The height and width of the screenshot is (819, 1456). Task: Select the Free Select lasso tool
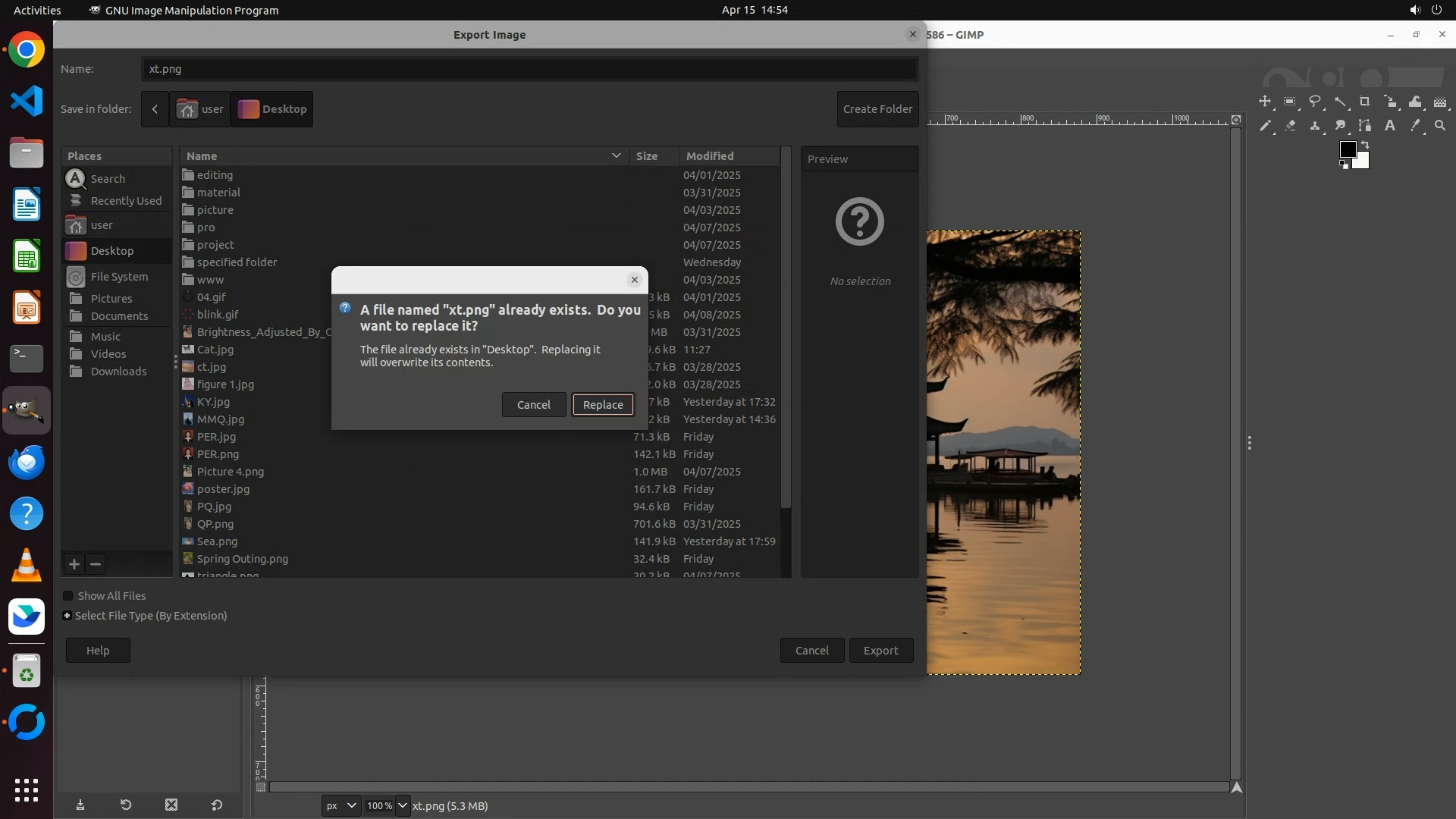[1315, 102]
